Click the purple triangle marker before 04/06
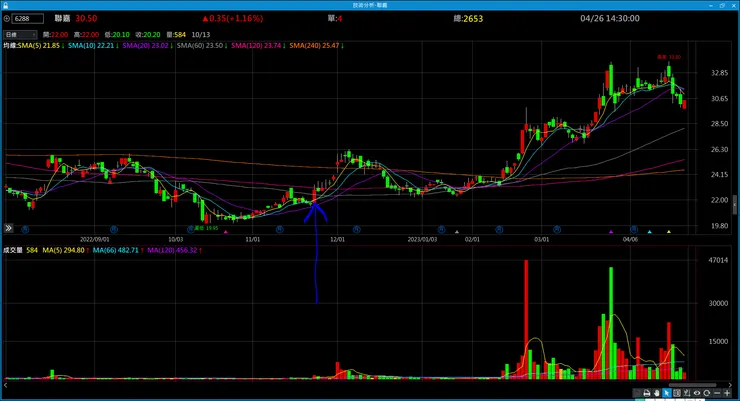 611,232
